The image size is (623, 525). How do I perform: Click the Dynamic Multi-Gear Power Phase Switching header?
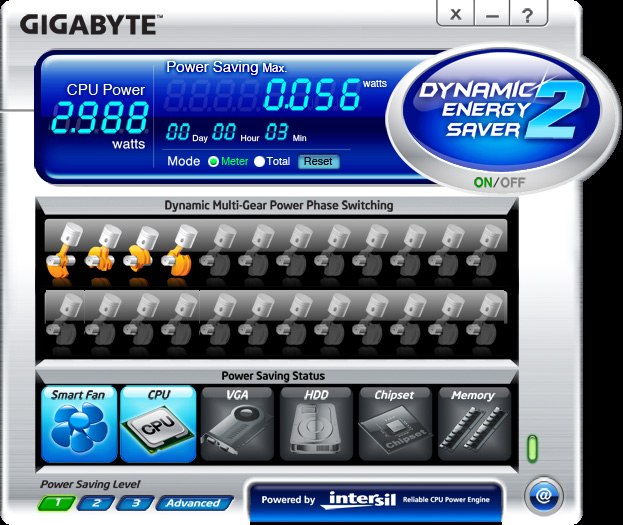pyautogui.click(x=279, y=205)
